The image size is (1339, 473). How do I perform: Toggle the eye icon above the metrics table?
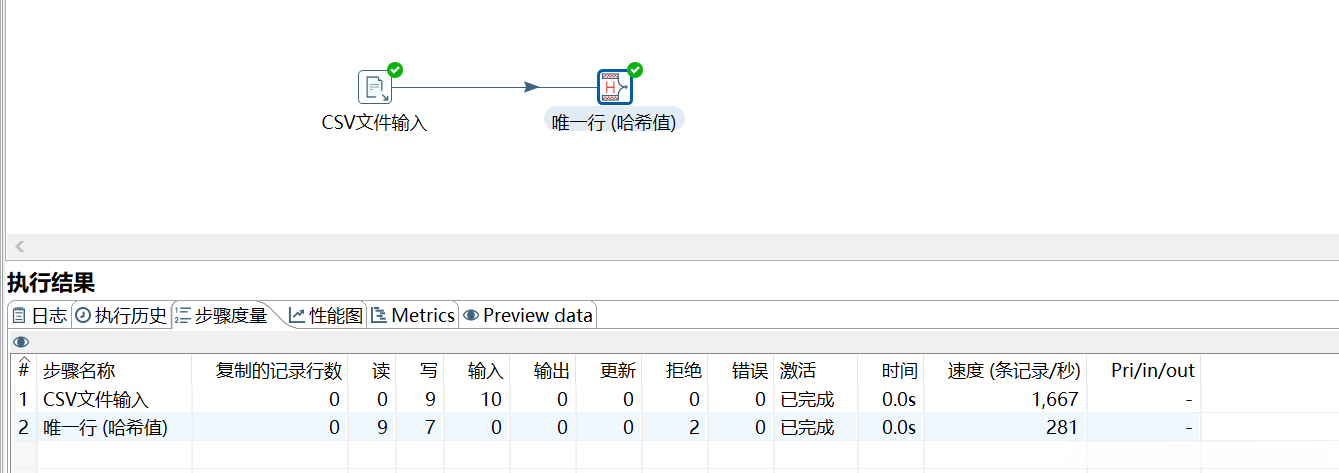coord(21,342)
